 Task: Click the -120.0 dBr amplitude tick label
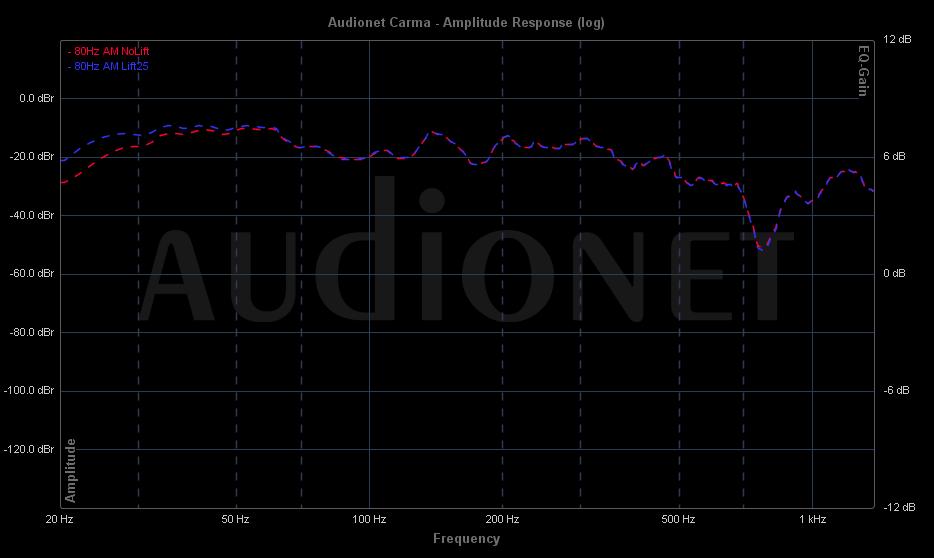coord(31,449)
